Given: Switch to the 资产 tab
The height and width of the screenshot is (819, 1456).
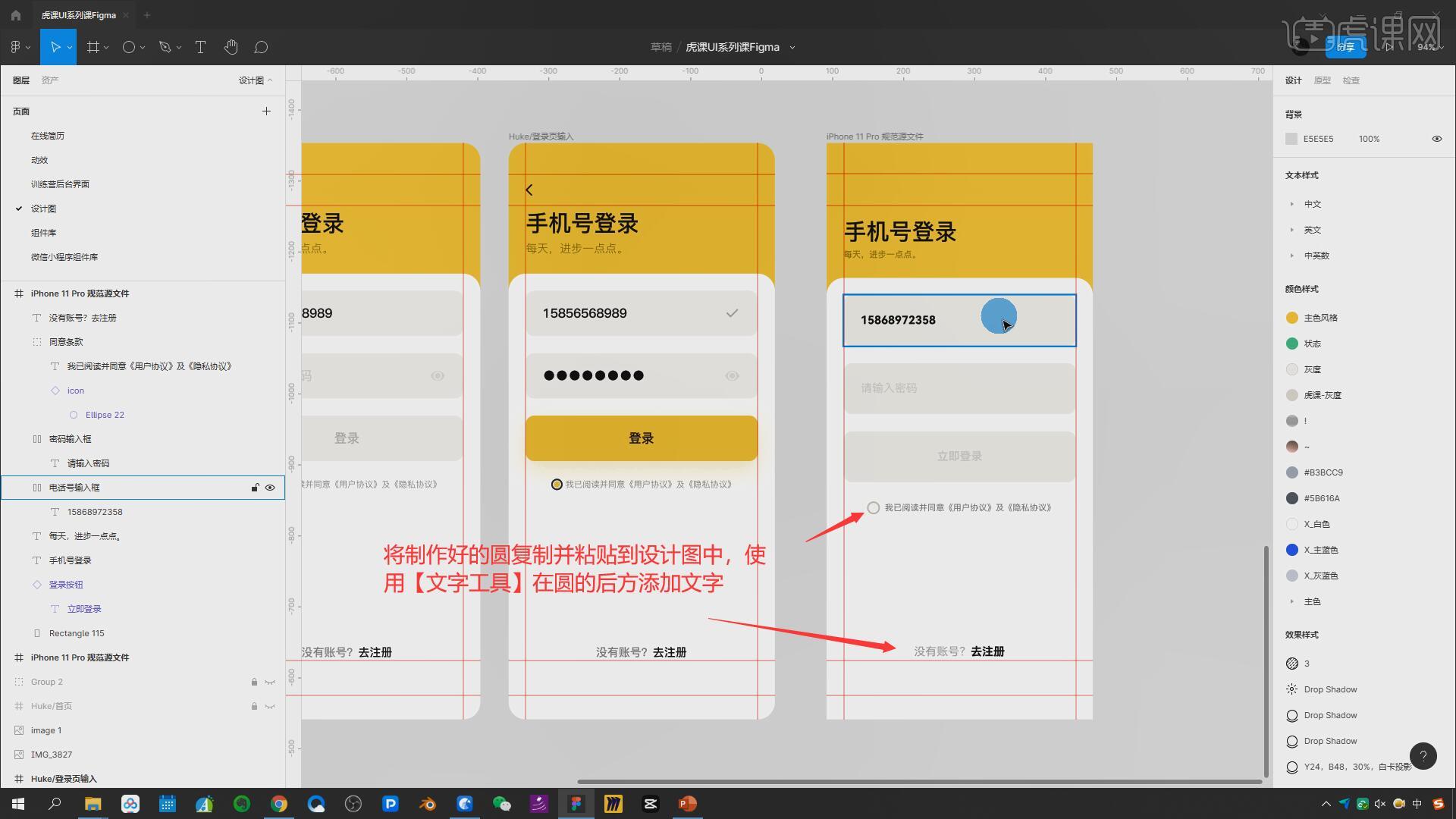Looking at the screenshot, I should point(50,80).
